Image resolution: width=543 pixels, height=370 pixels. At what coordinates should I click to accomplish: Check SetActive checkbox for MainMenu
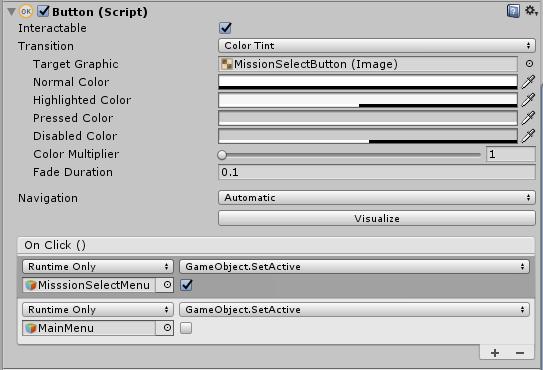[x=186, y=328]
